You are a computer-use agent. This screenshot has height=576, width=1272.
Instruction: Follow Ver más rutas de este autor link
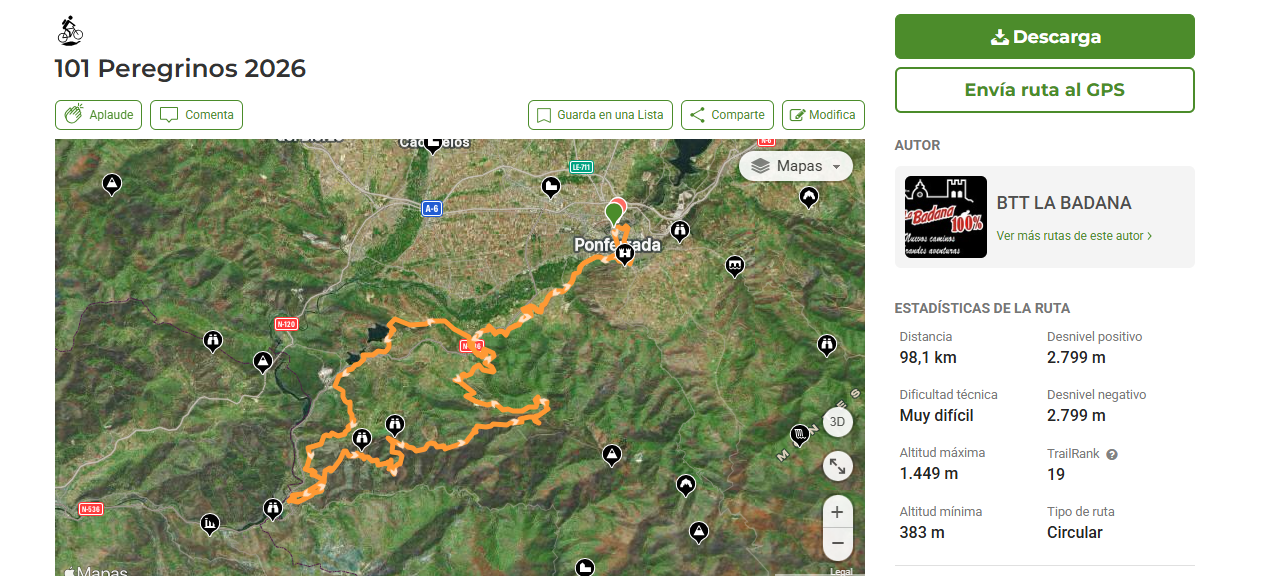point(1074,236)
